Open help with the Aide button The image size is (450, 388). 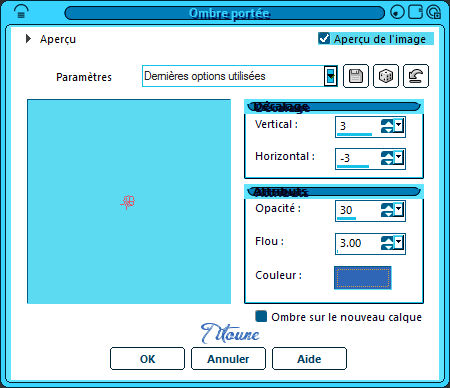point(309,359)
